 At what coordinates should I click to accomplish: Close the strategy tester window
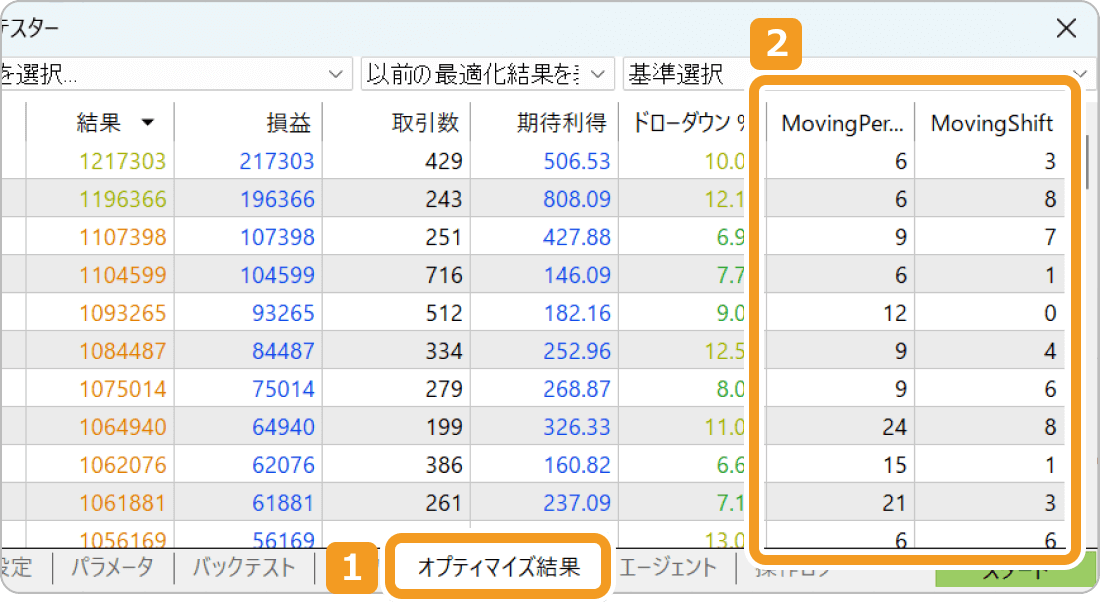click(x=1066, y=28)
